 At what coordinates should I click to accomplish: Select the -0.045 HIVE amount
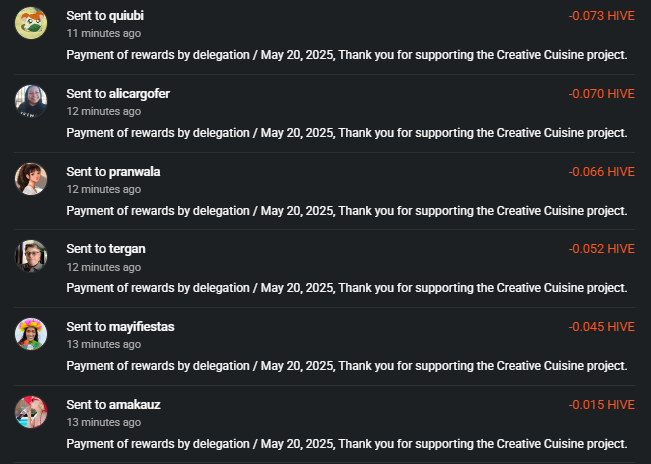[x=602, y=327]
